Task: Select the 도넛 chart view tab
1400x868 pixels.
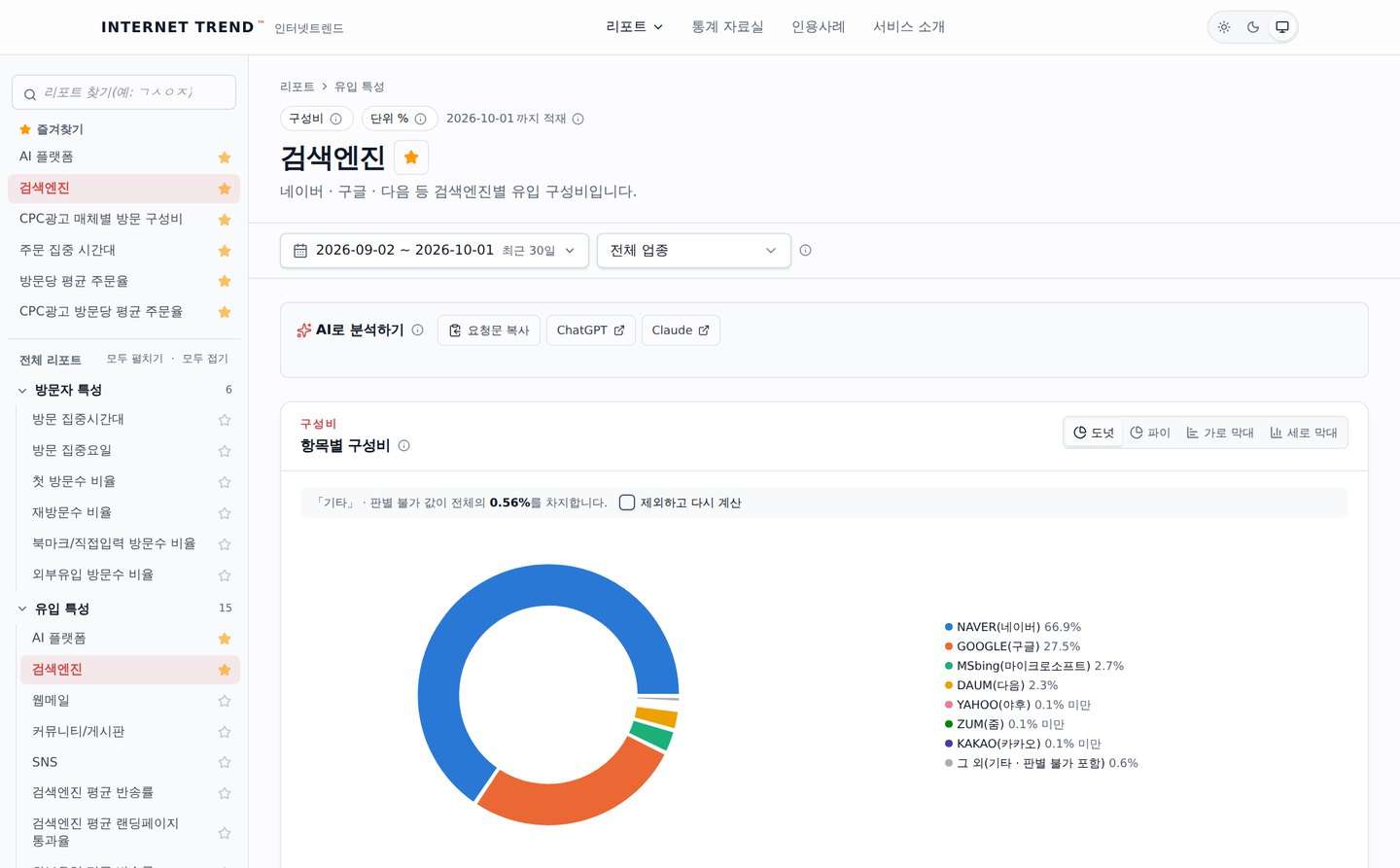Action: (1094, 433)
